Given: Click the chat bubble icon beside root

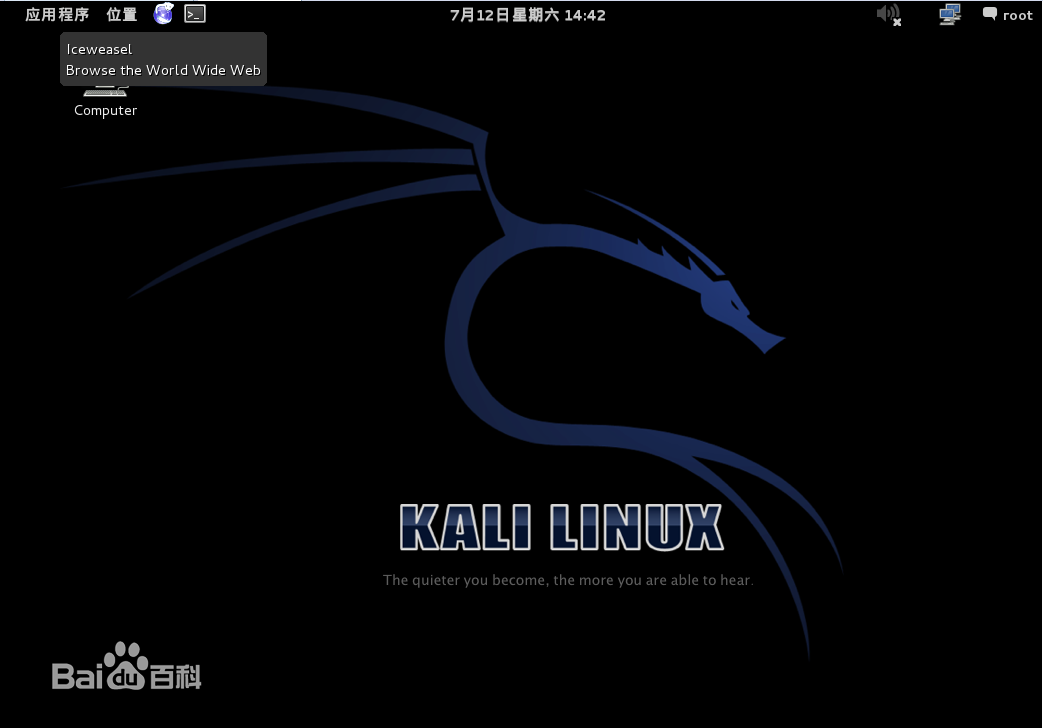Looking at the screenshot, I should pos(990,14).
